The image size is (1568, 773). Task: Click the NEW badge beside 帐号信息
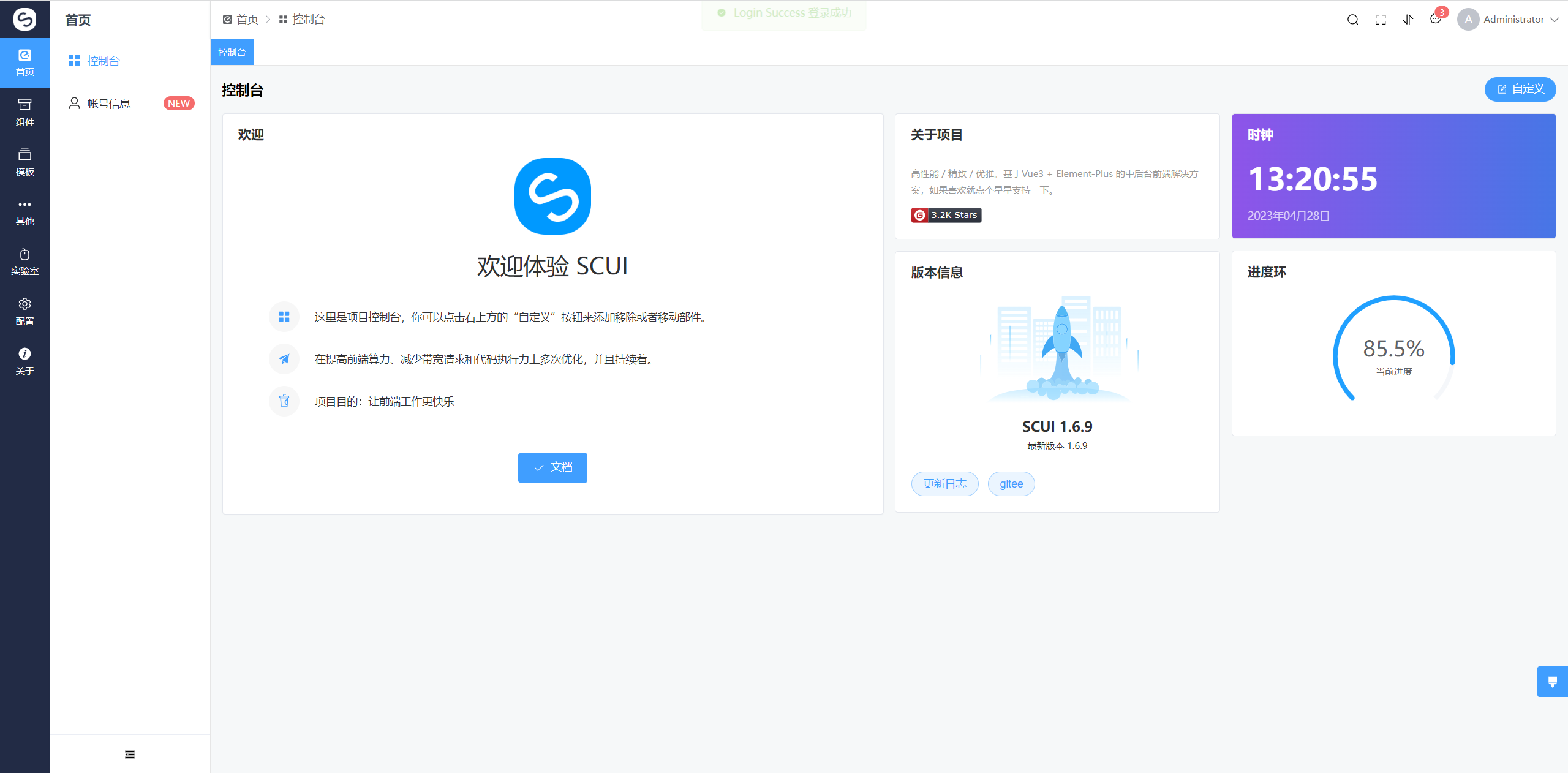tap(179, 104)
